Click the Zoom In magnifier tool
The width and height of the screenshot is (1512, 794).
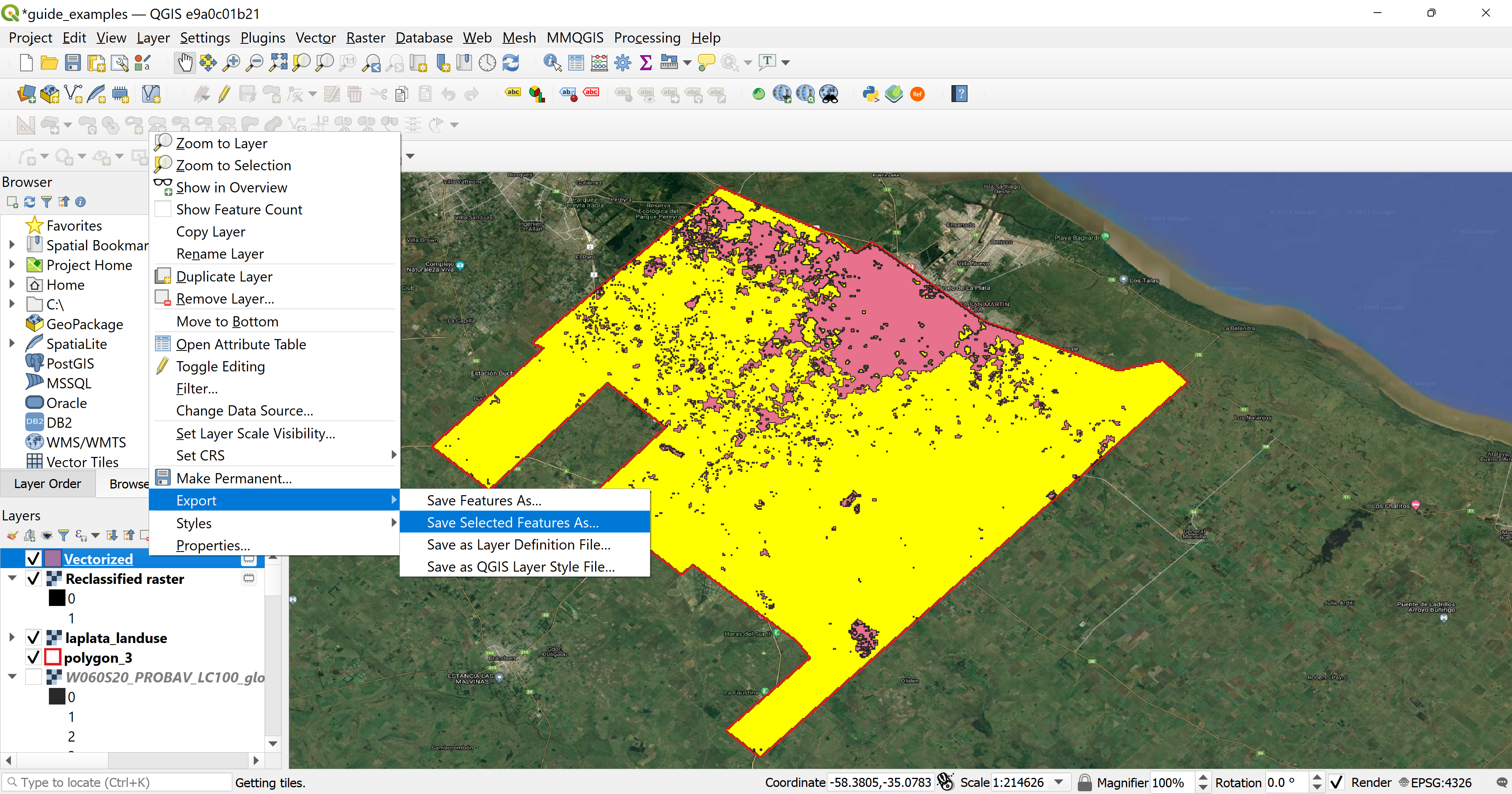click(x=231, y=62)
